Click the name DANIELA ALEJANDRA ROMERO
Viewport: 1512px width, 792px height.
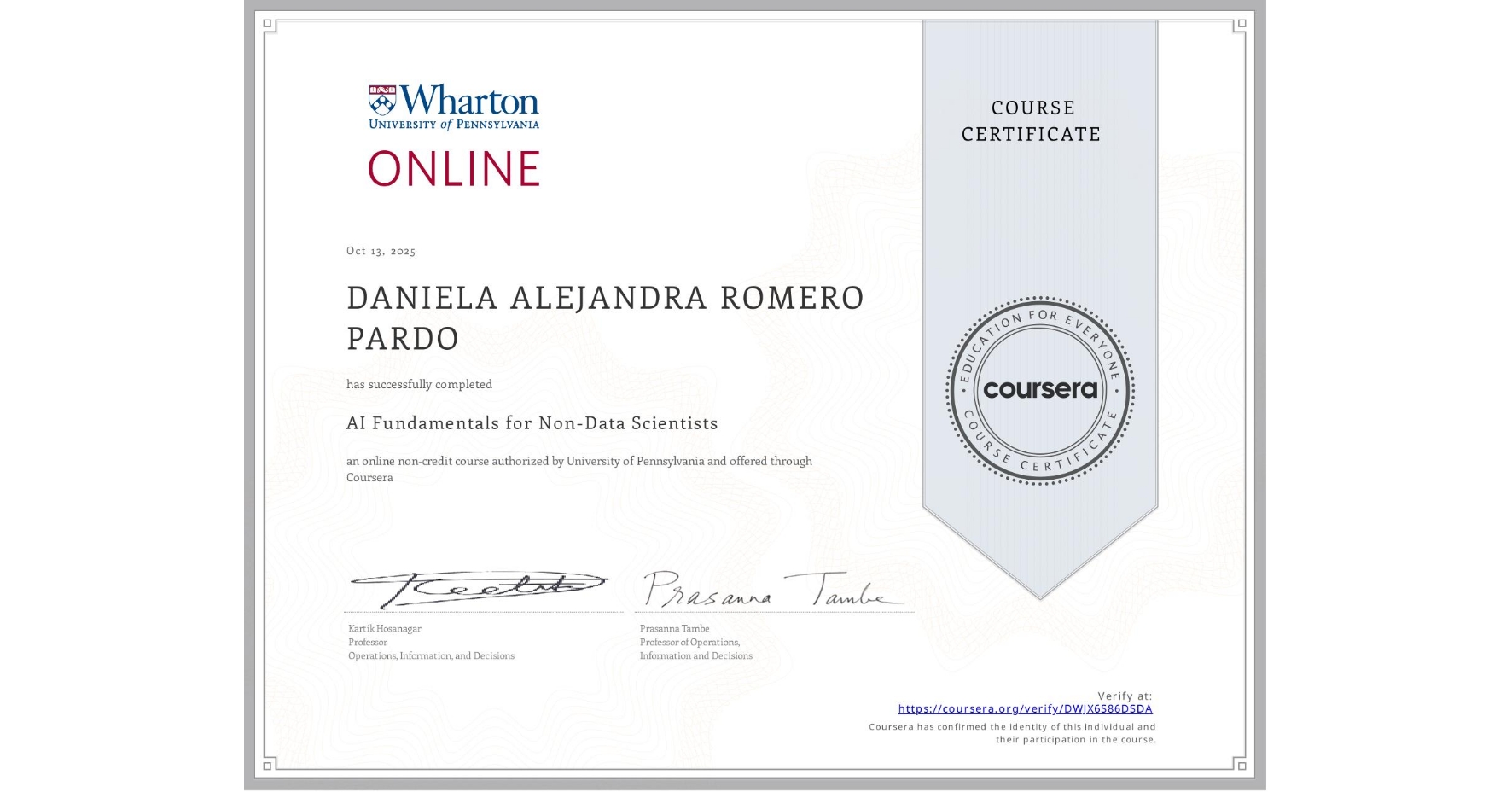click(605, 298)
